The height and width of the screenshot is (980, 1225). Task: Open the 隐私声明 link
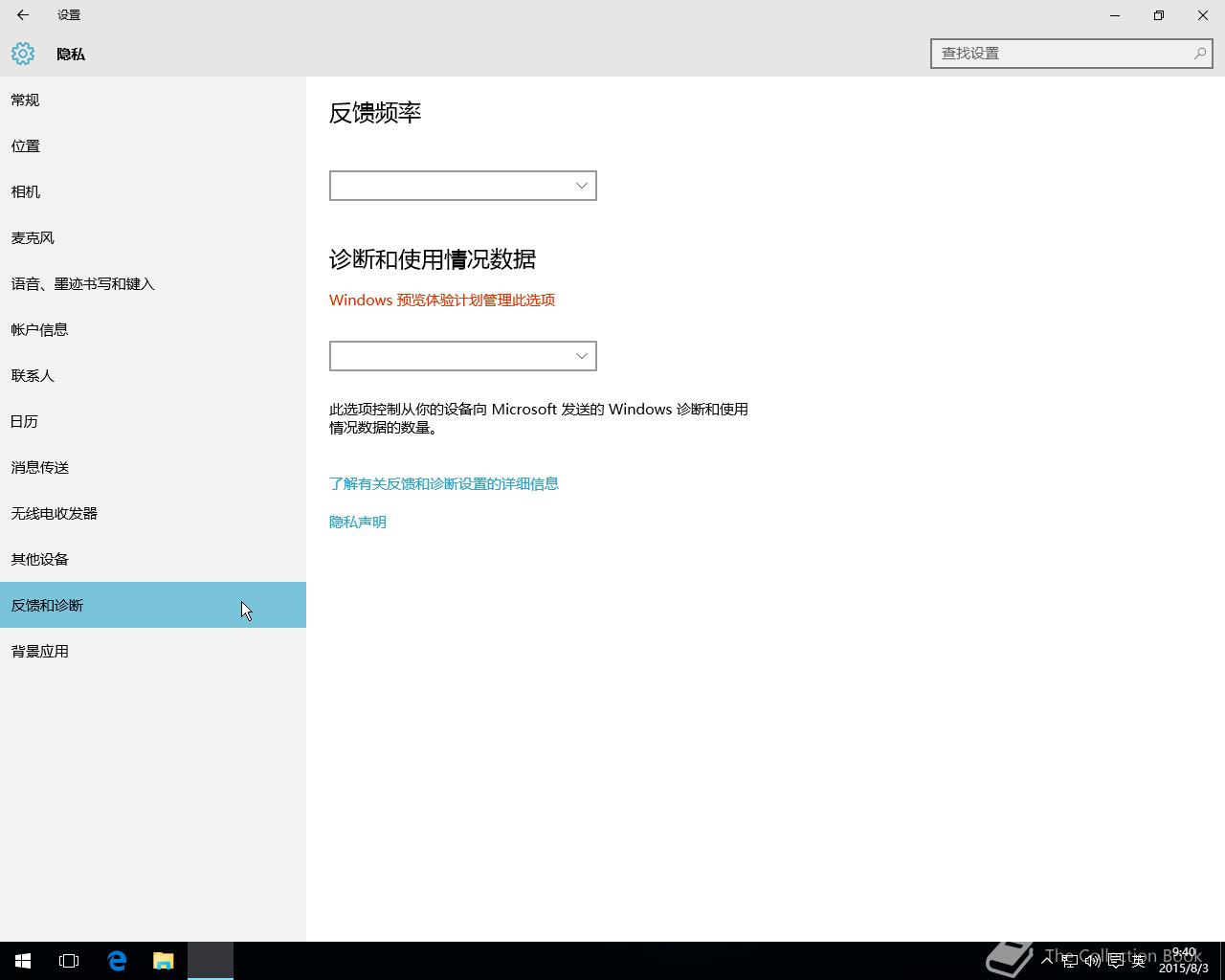(x=358, y=522)
